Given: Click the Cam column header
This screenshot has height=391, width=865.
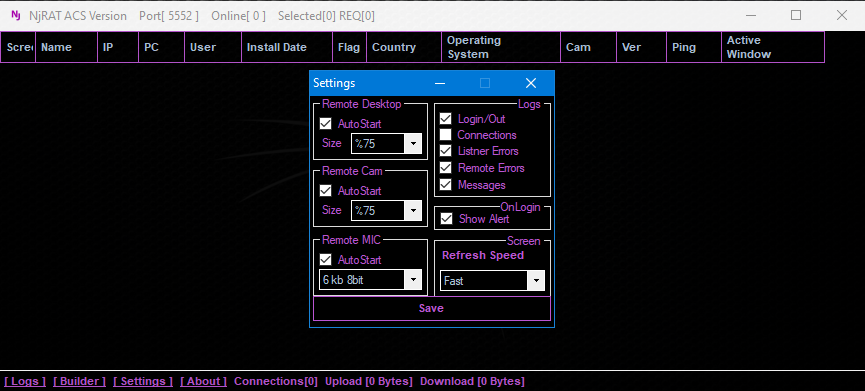Looking at the screenshot, I should pos(589,47).
